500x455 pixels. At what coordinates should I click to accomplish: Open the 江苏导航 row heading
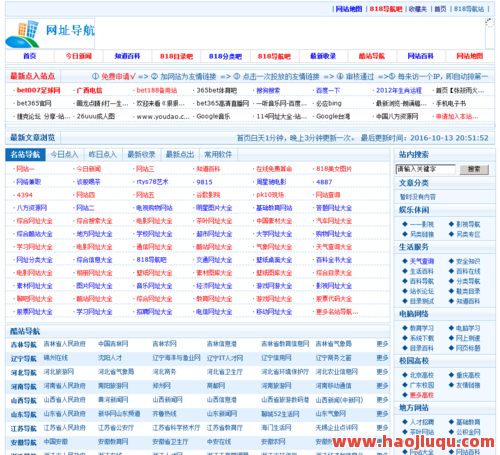23,428
